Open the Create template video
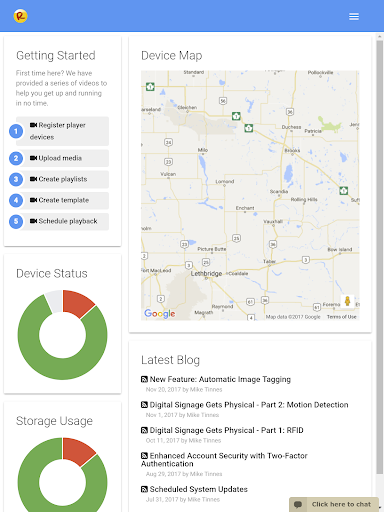 click(62, 200)
